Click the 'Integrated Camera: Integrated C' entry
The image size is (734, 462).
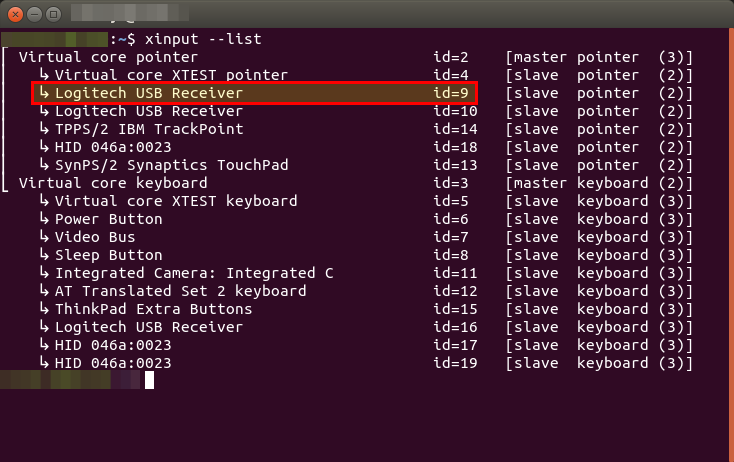click(x=194, y=273)
